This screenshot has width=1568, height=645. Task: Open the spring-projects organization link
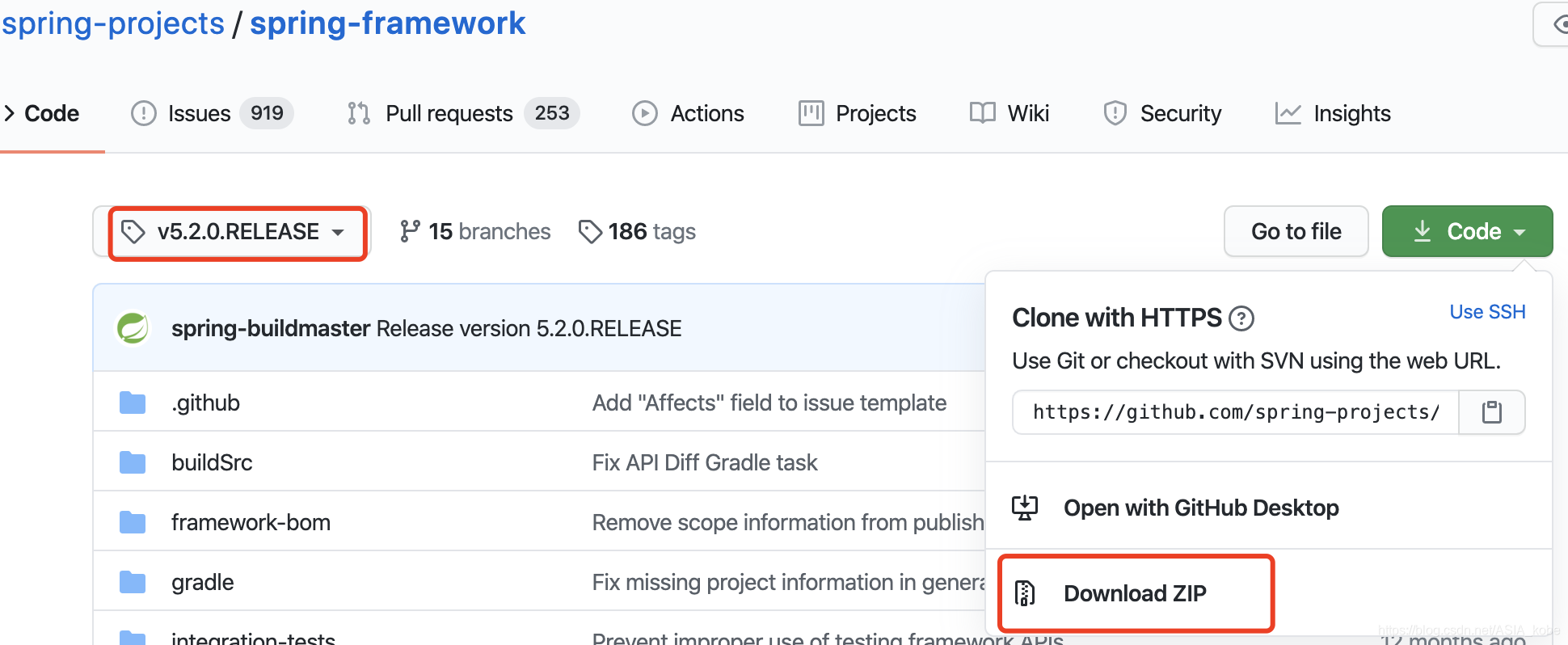[x=113, y=23]
